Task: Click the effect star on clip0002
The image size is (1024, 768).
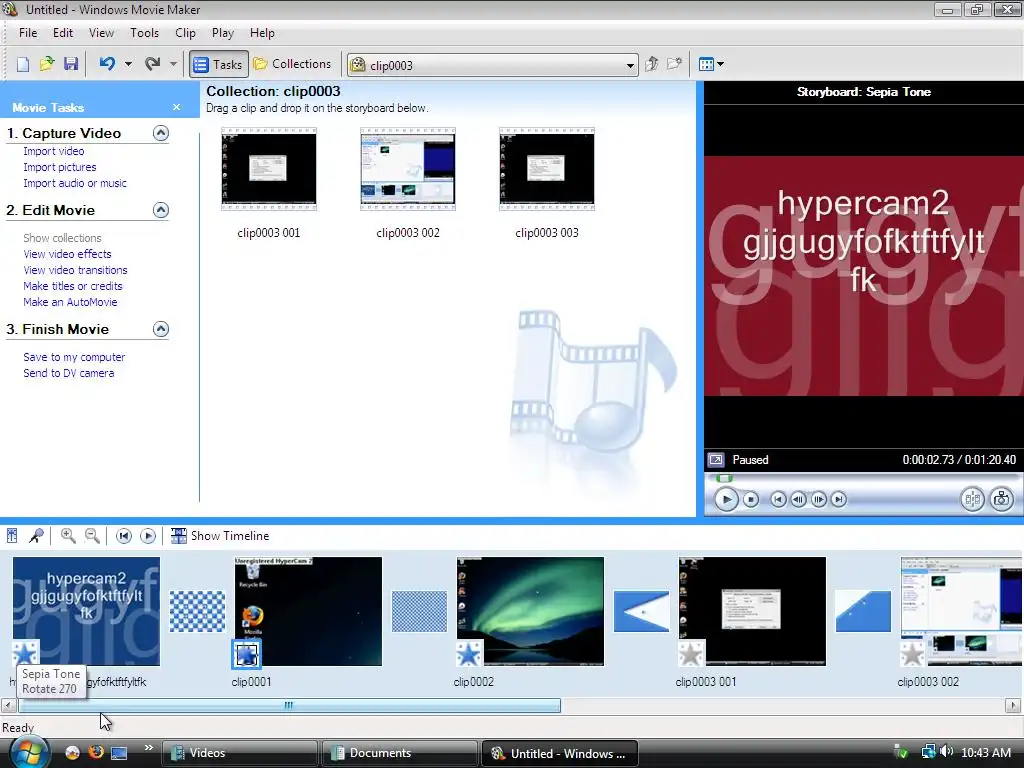Action: (x=468, y=654)
